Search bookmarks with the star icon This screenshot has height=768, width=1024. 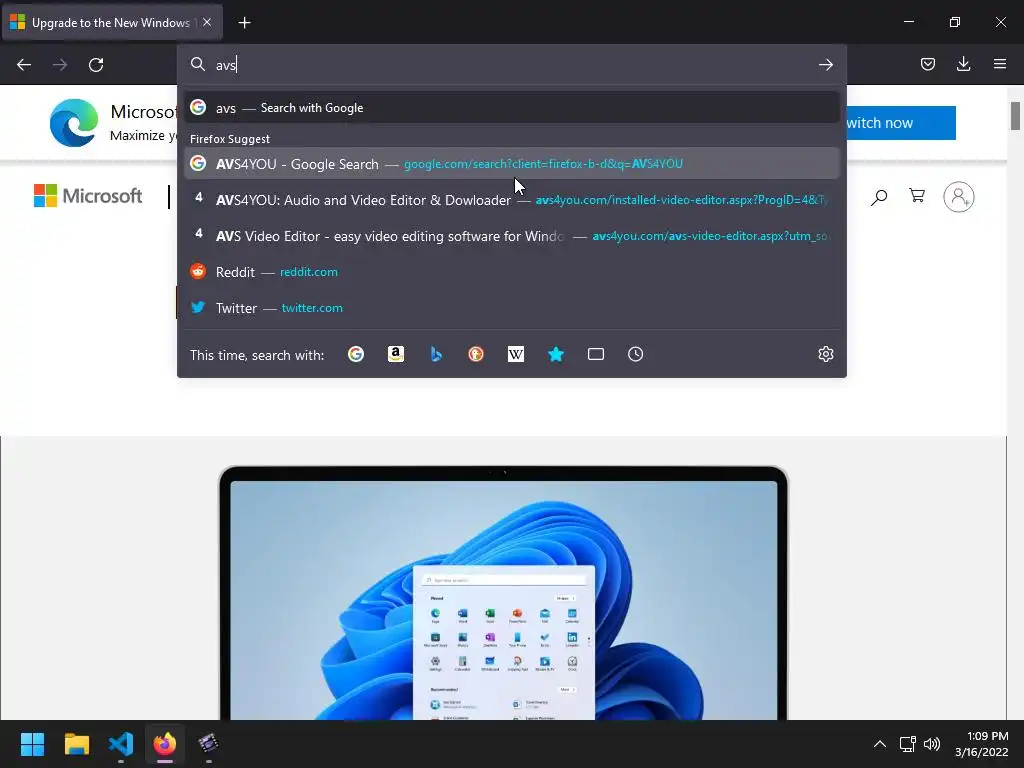coord(556,354)
